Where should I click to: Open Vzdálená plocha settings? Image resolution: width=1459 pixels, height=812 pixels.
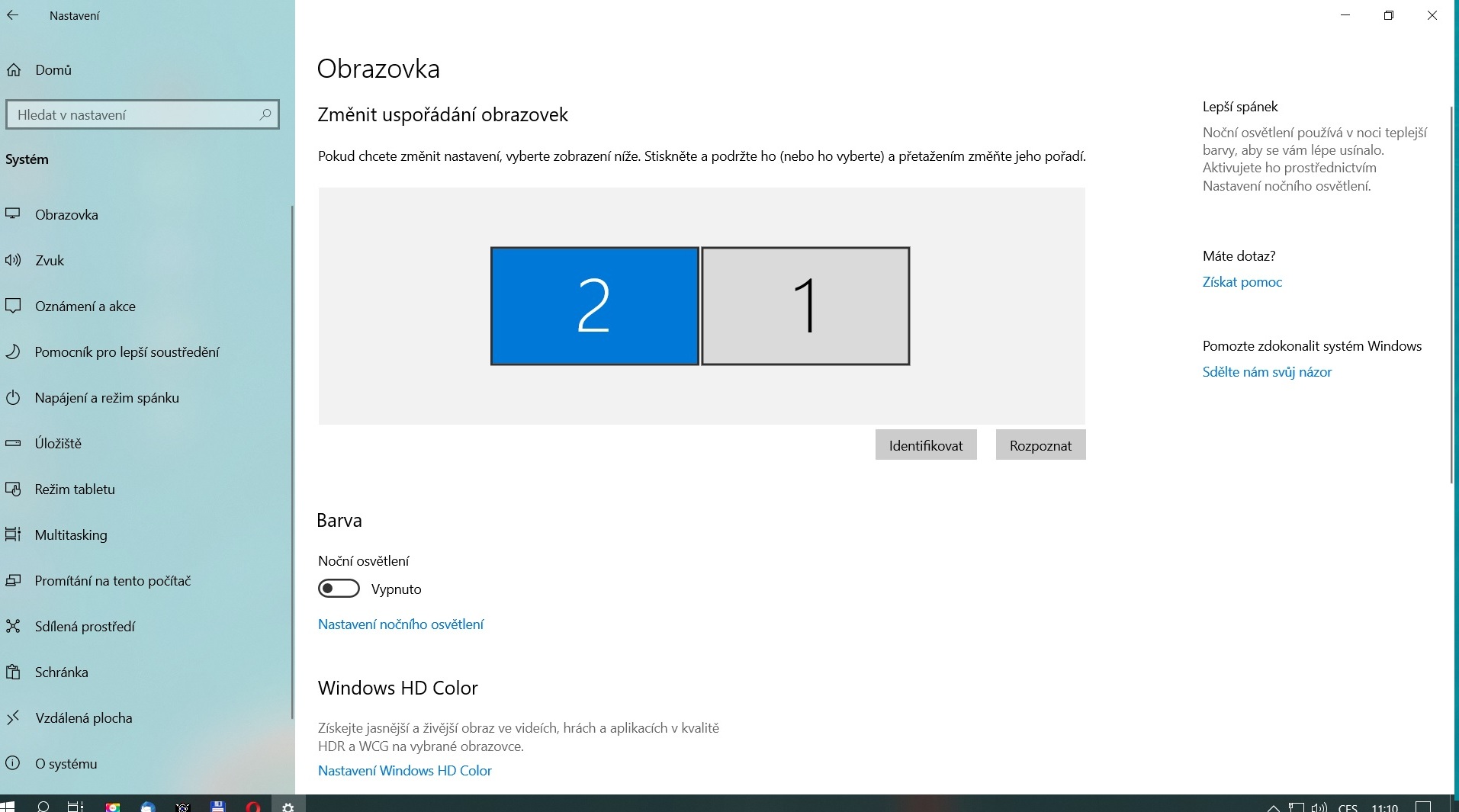tap(83, 718)
